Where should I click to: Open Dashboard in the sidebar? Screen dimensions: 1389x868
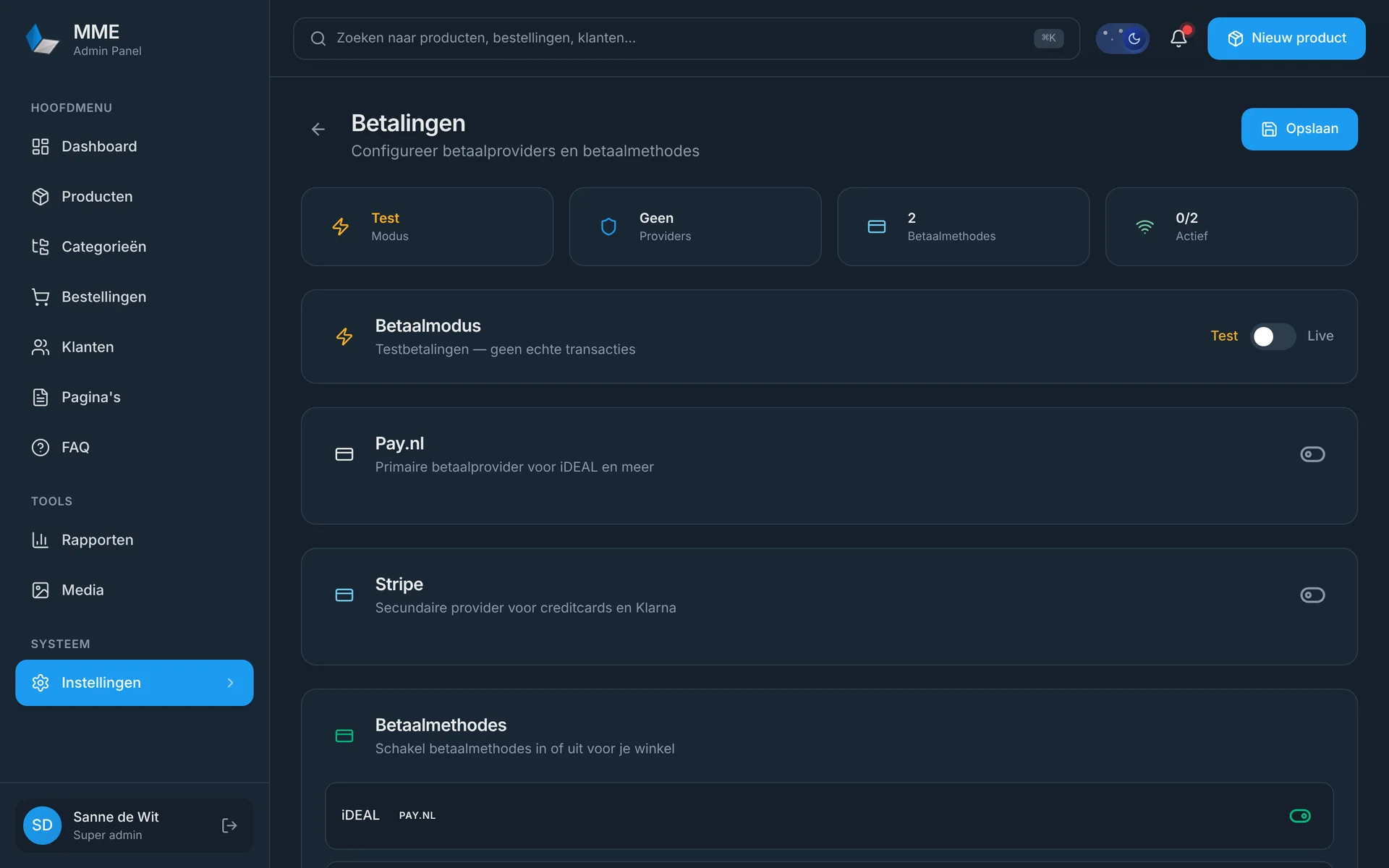[135, 147]
